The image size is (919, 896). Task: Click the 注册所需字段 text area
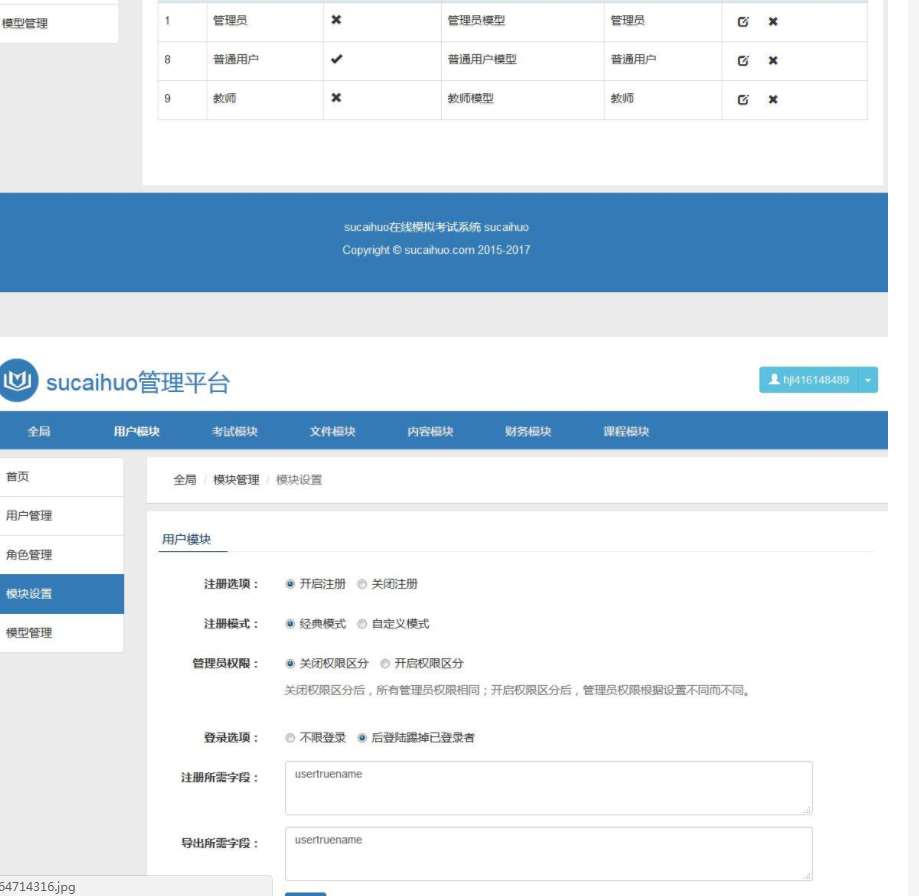[x=548, y=788]
